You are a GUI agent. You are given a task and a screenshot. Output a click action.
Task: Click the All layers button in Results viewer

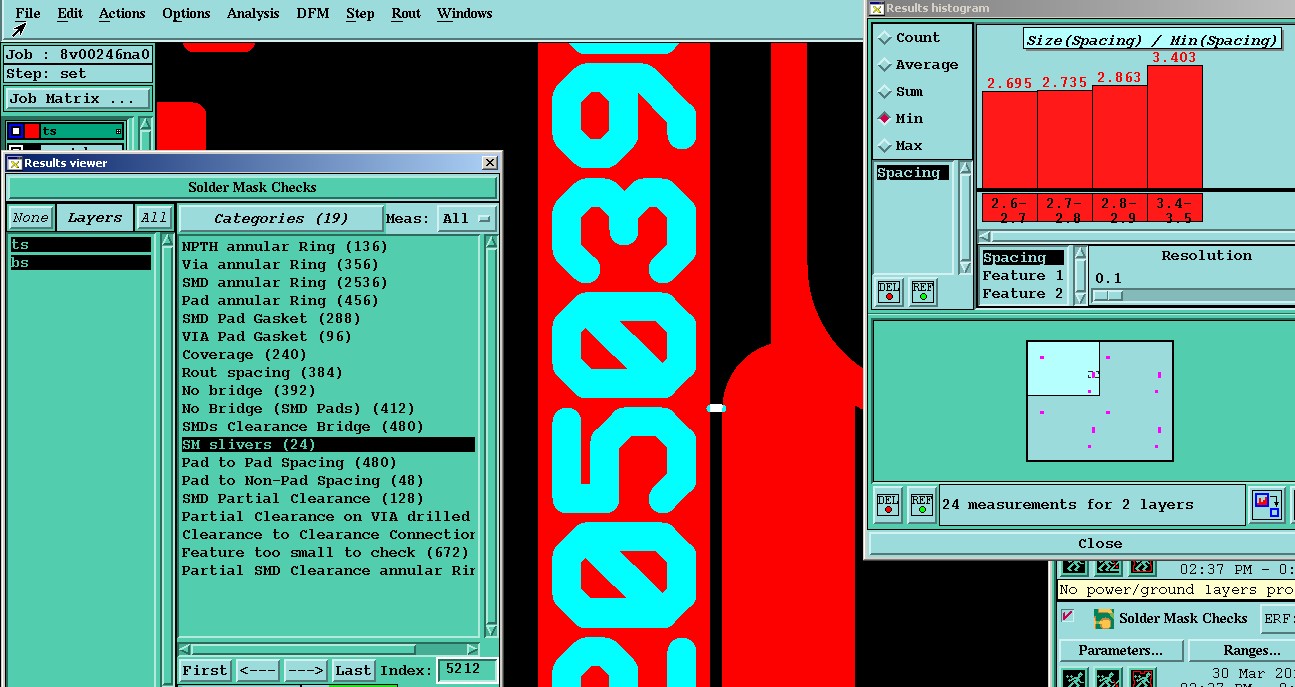pos(153,217)
